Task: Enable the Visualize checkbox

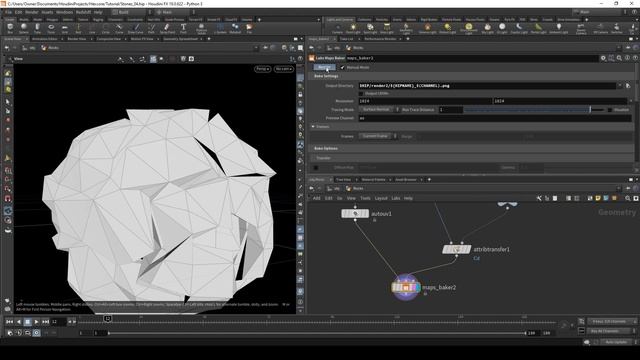Action: pos(610,110)
